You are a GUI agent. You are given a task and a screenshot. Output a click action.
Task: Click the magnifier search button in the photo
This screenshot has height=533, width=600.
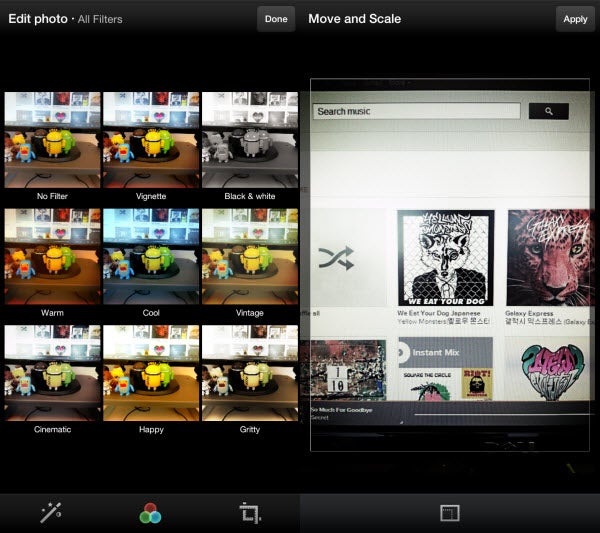click(549, 111)
